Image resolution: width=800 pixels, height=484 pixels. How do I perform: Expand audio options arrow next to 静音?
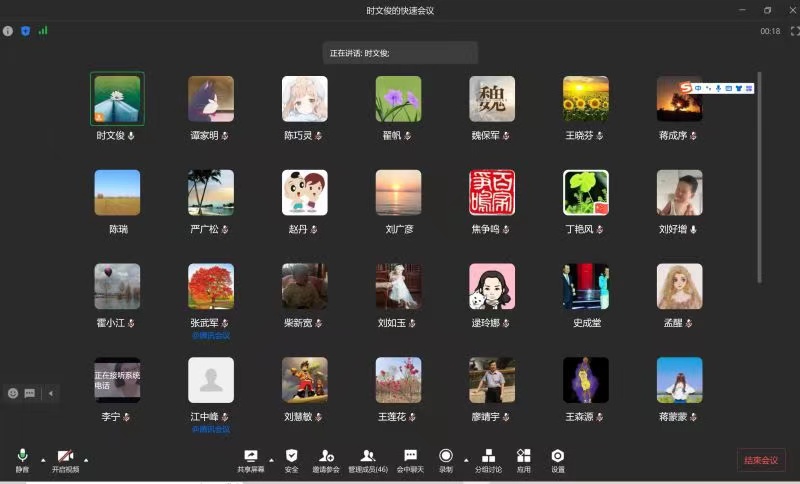(x=42, y=460)
